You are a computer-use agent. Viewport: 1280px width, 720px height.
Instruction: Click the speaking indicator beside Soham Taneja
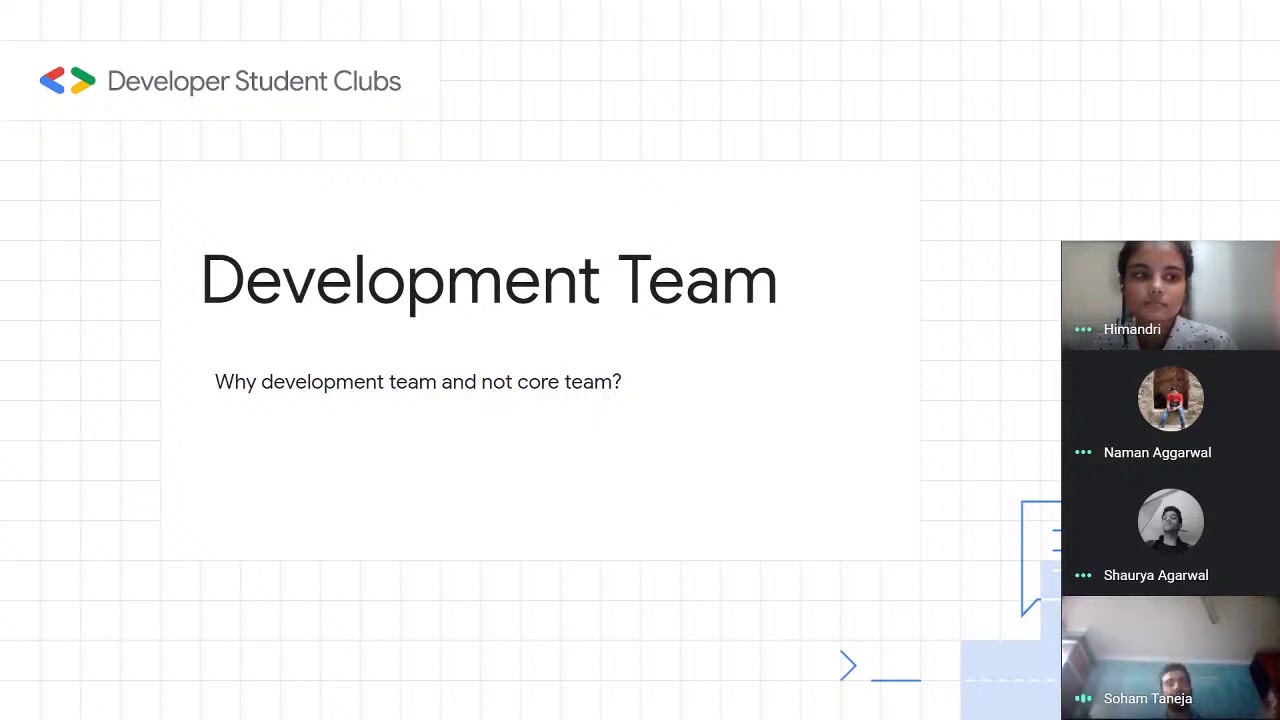(x=1083, y=698)
